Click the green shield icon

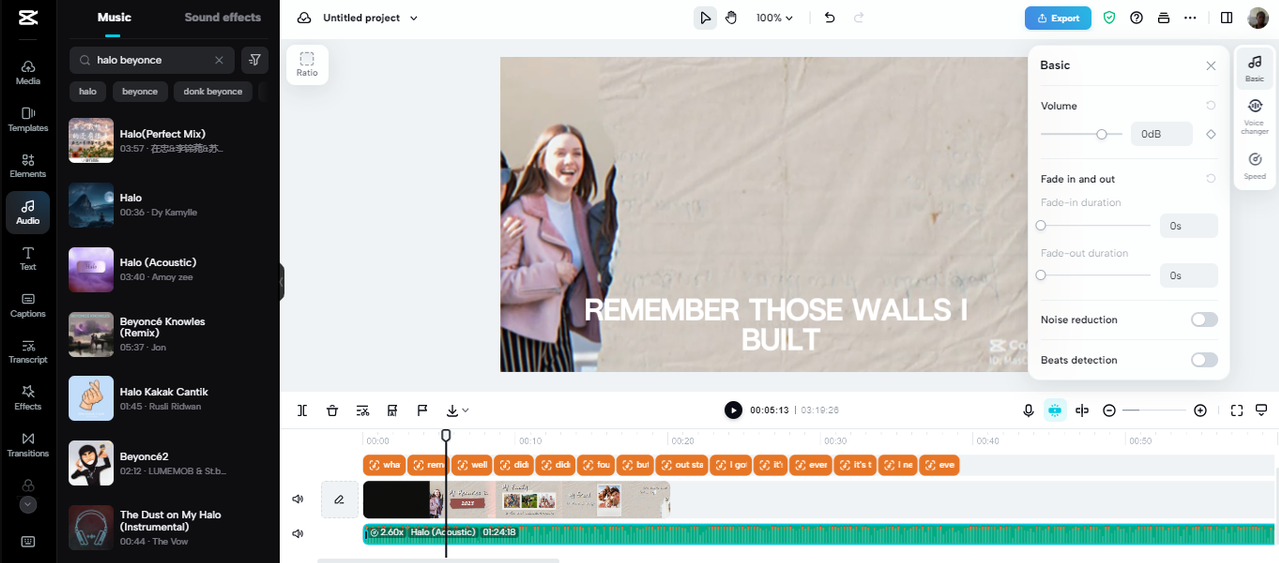tap(1109, 18)
